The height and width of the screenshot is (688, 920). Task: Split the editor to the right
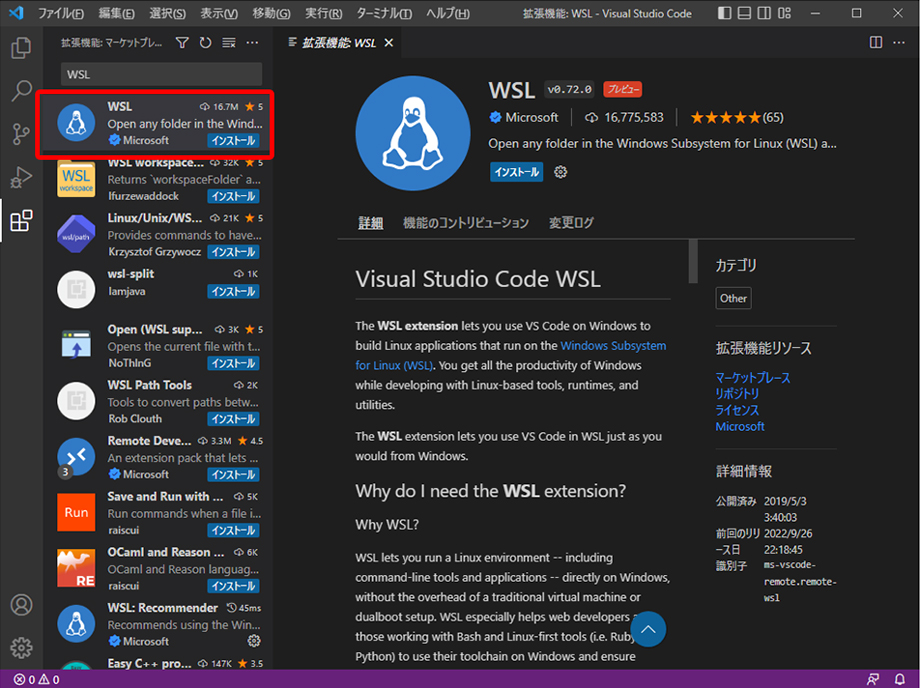coord(875,42)
